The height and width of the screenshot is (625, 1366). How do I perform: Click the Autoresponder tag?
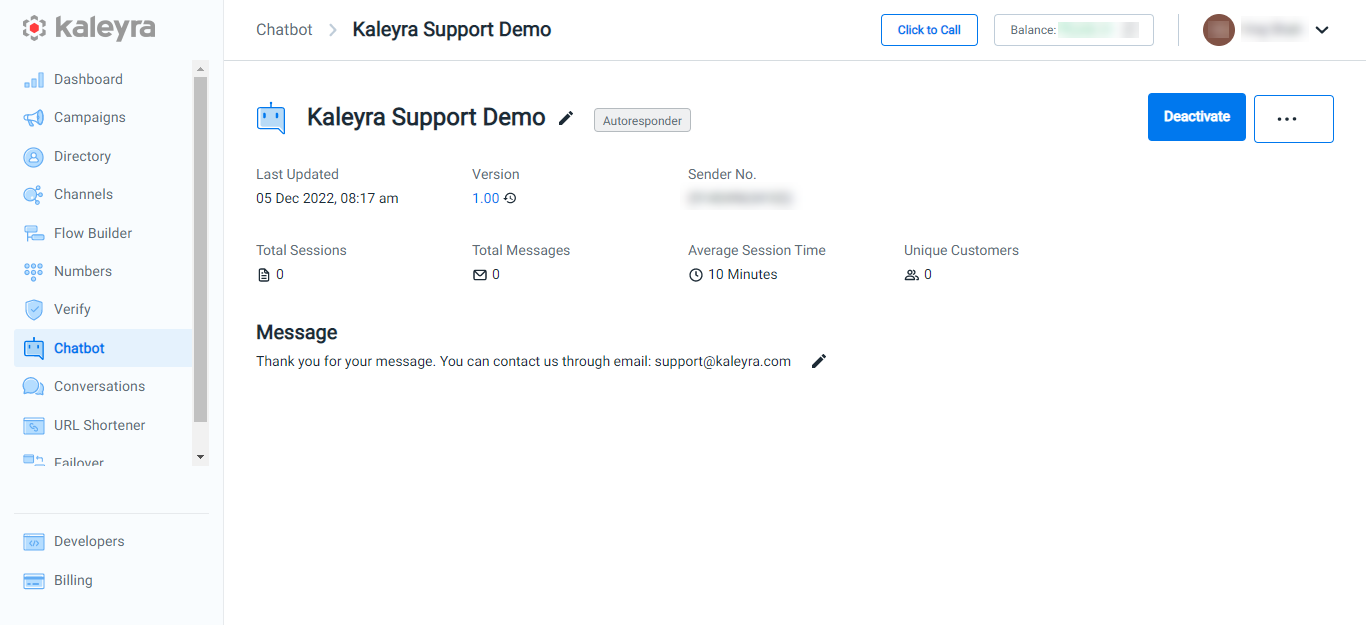coord(642,120)
